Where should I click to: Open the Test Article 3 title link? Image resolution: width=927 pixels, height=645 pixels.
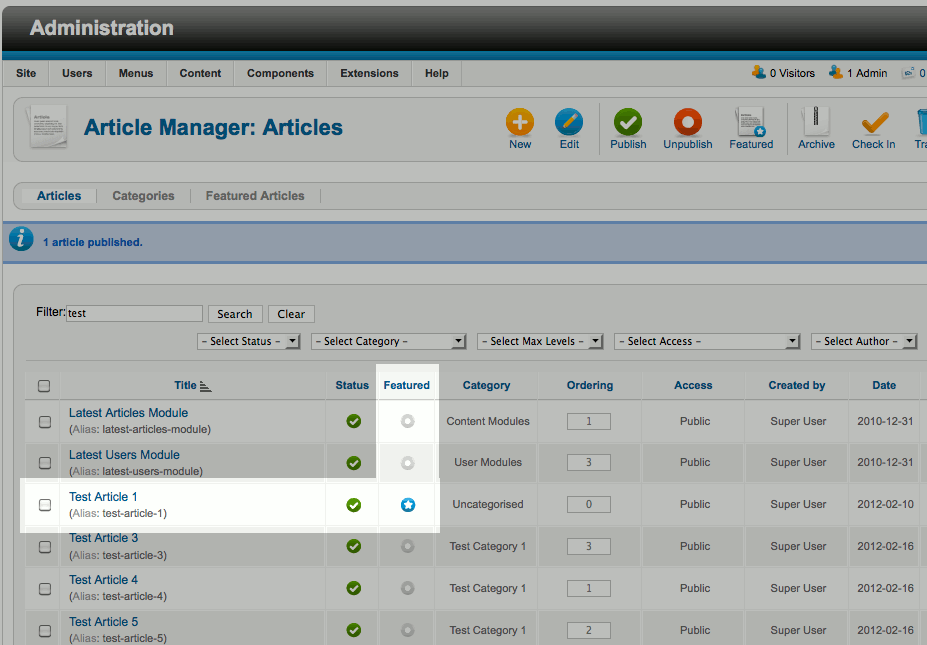[104, 539]
